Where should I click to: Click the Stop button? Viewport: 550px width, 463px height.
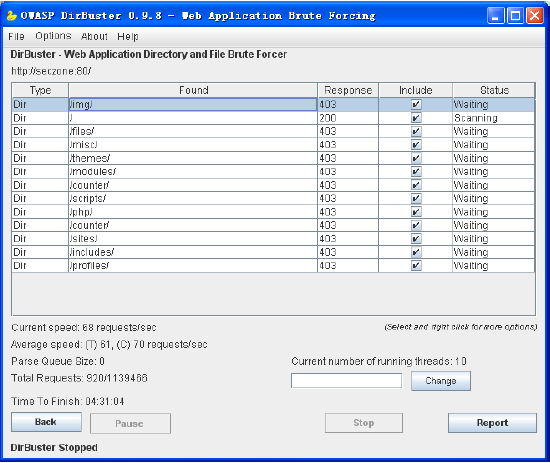click(x=364, y=423)
